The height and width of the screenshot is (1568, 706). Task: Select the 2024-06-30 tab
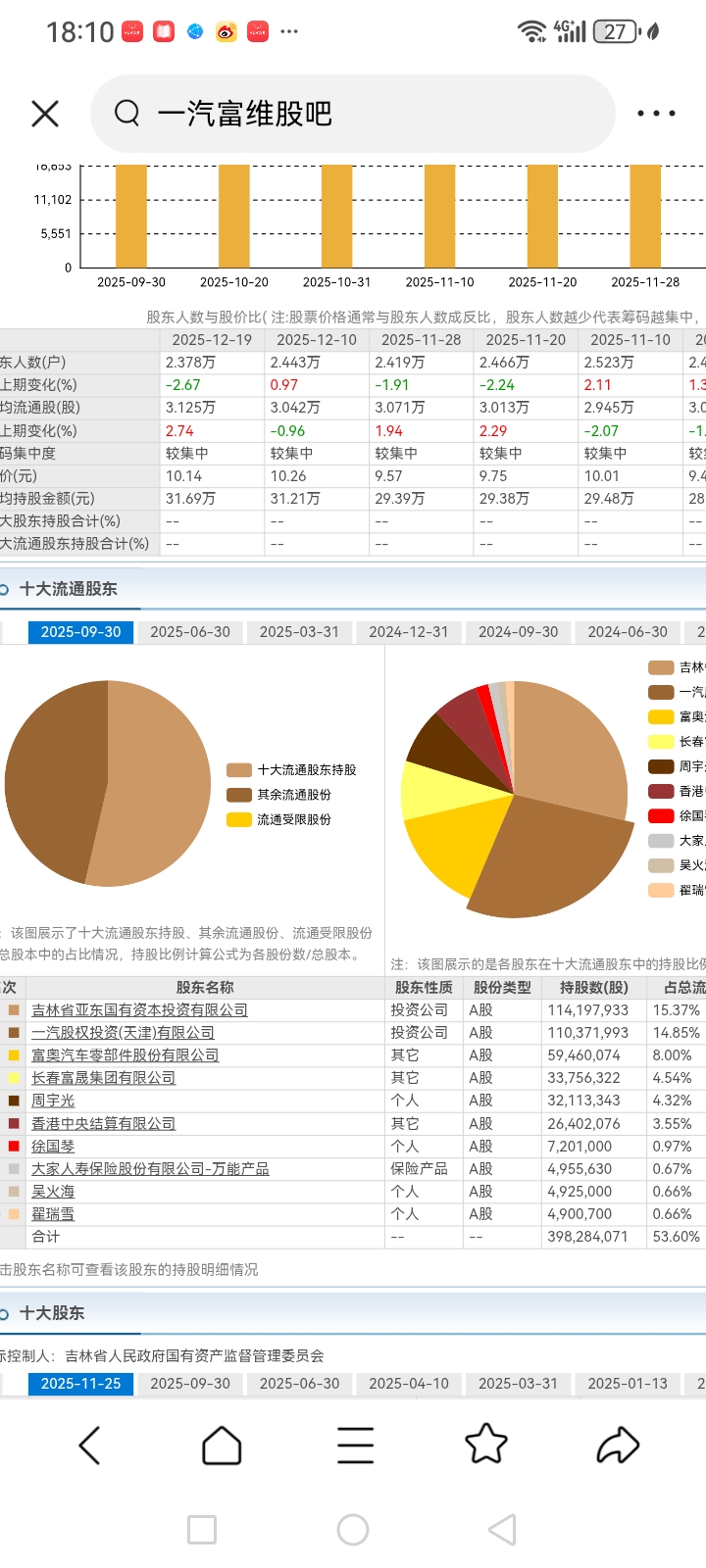628,632
